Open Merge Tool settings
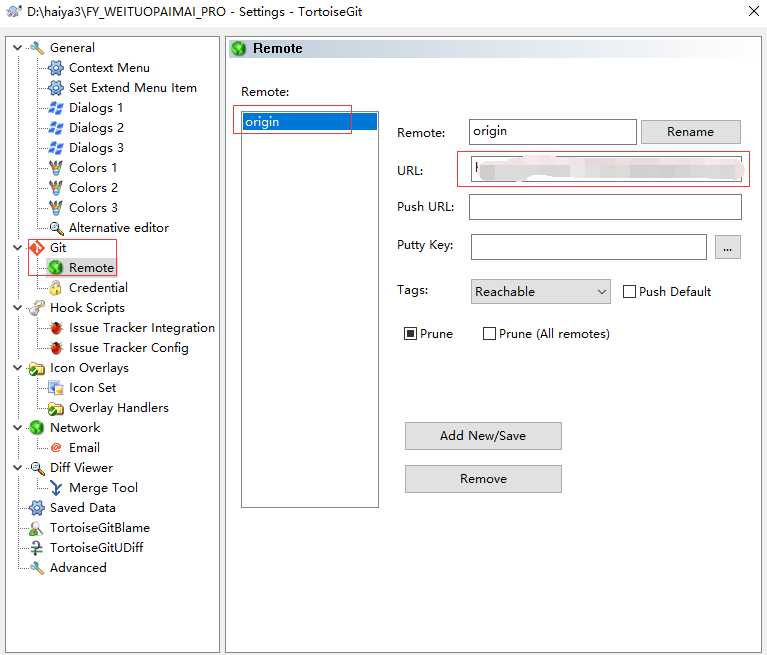The height and width of the screenshot is (655, 767). [103, 488]
